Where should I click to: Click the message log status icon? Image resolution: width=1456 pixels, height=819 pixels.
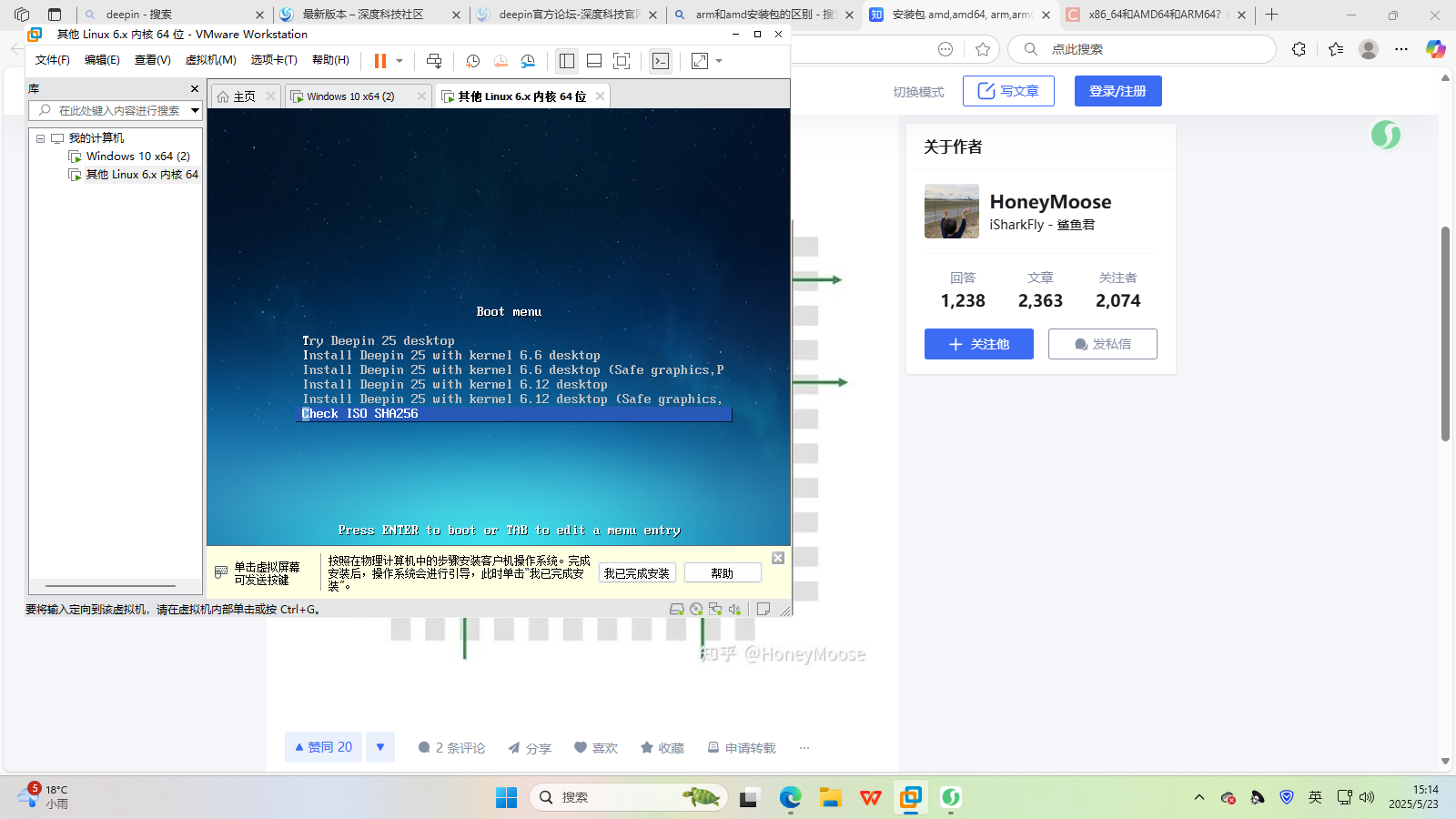point(763,610)
